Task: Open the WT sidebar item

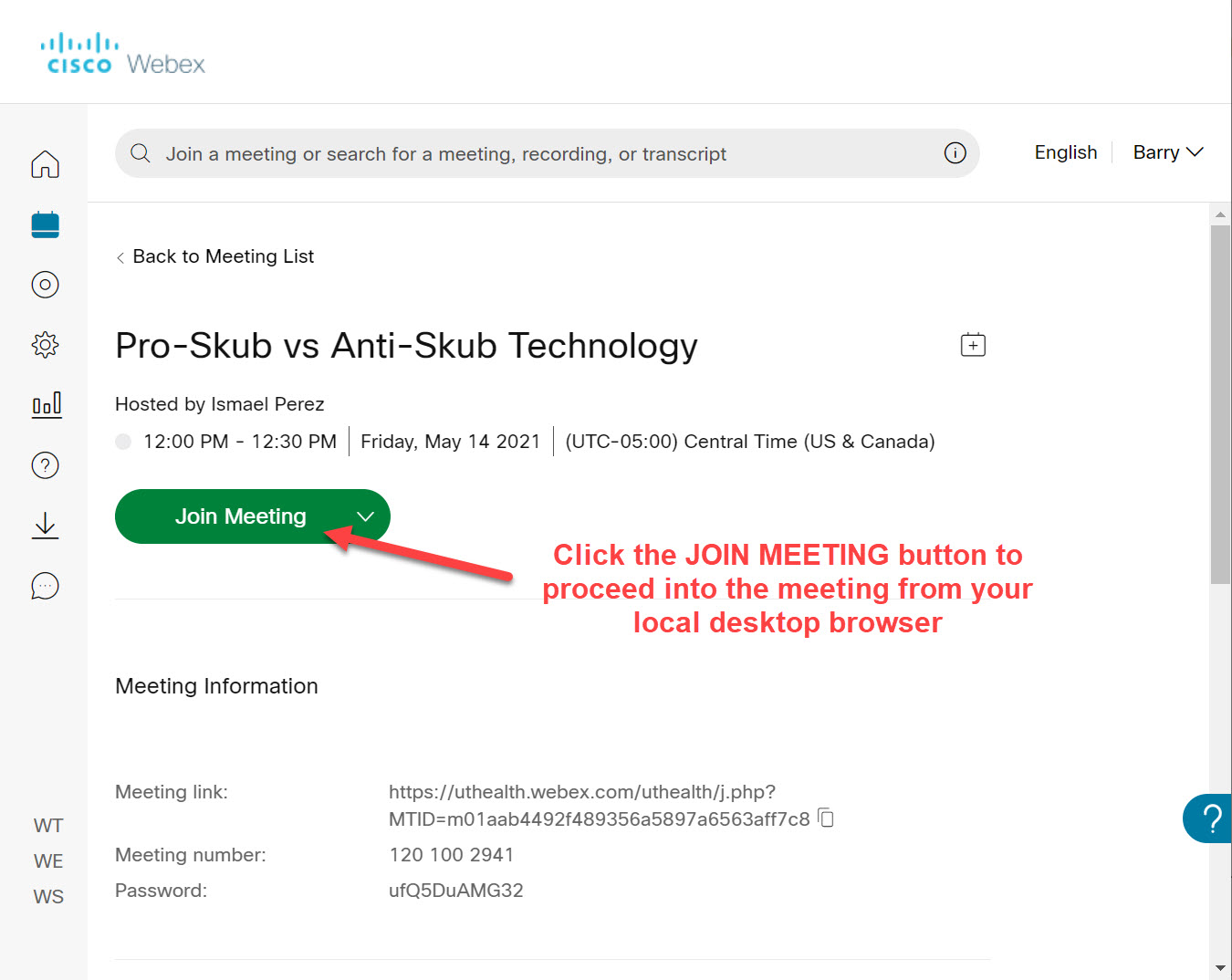Action: click(x=48, y=826)
